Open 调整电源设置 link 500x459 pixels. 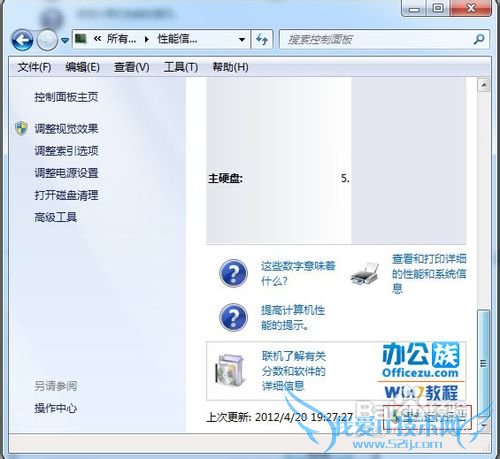[x=66, y=173]
